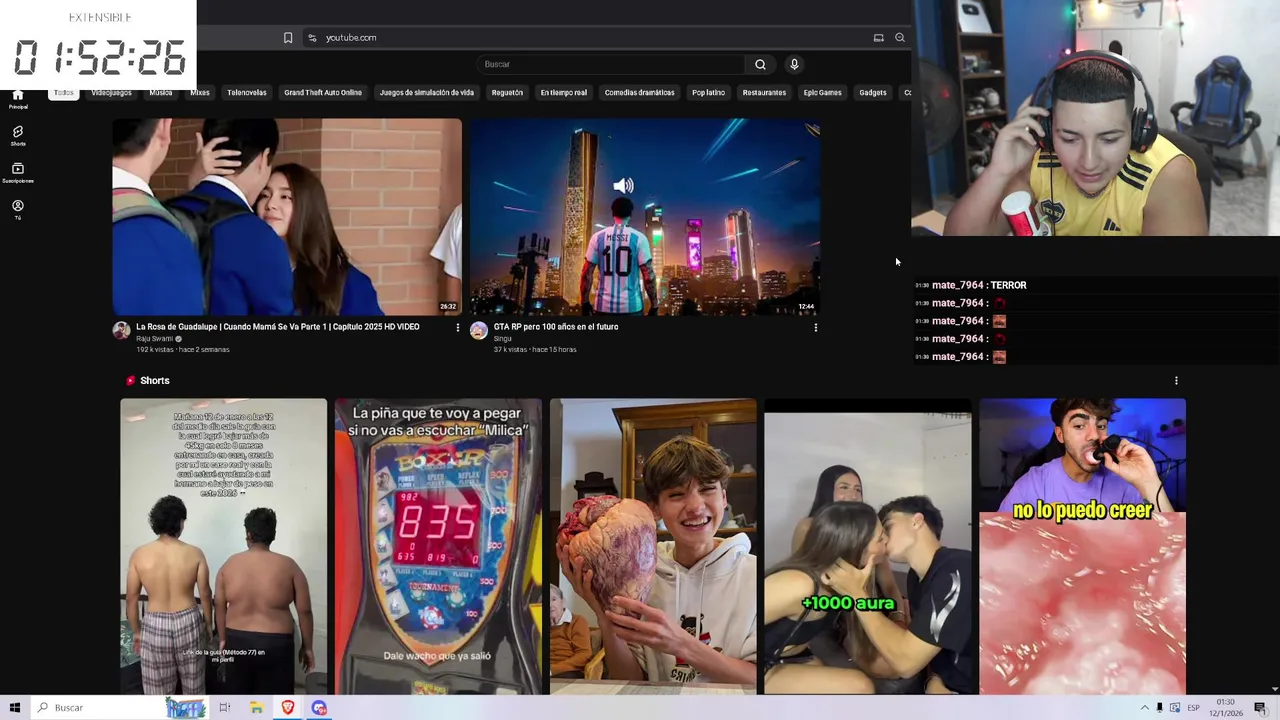This screenshot has height=720, width=1280.
Task: Open site settings icon beside youtube.com
Action: tap(312, 38)
